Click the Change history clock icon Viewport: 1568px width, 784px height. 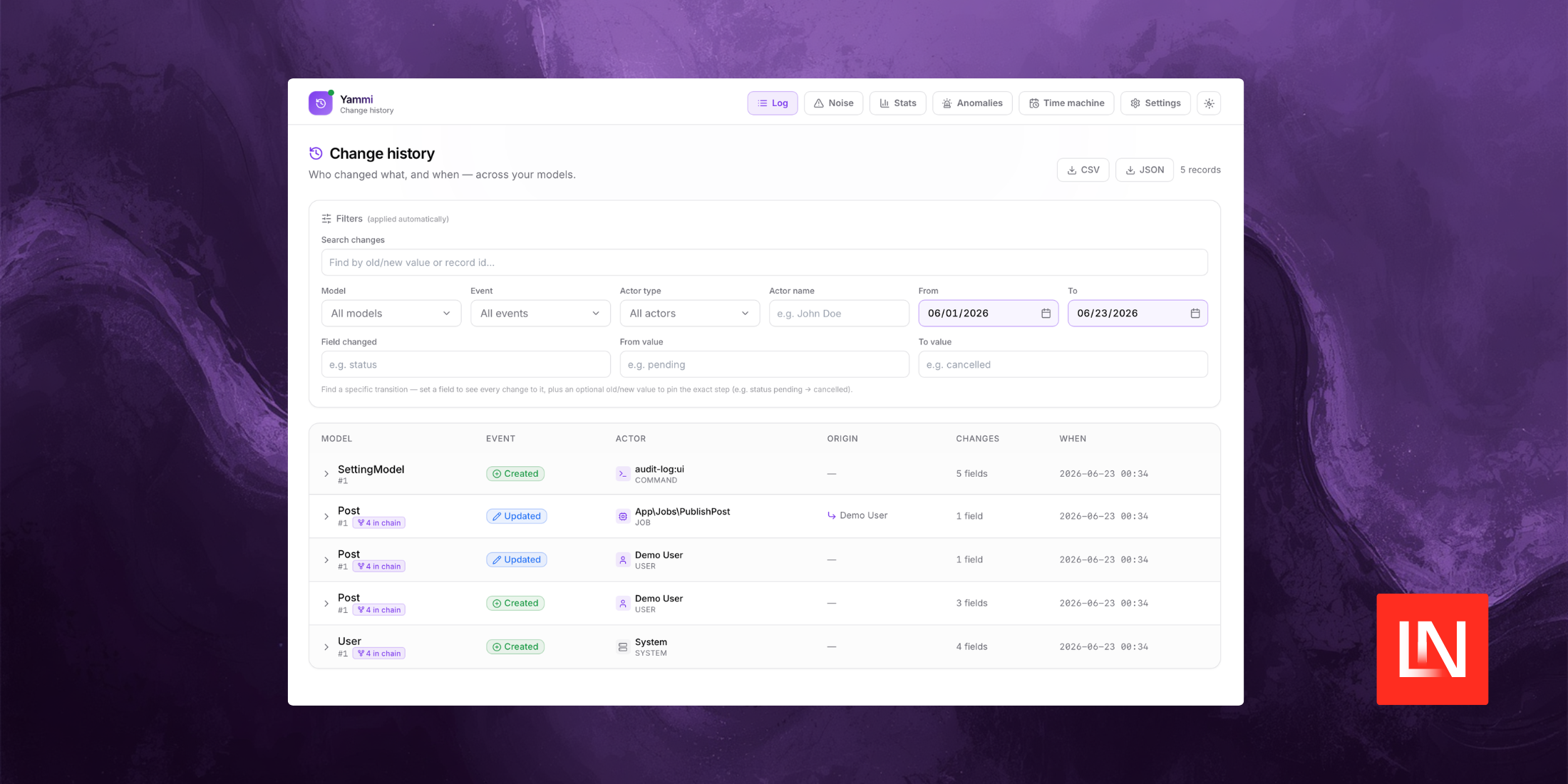(x=316, y=153)
